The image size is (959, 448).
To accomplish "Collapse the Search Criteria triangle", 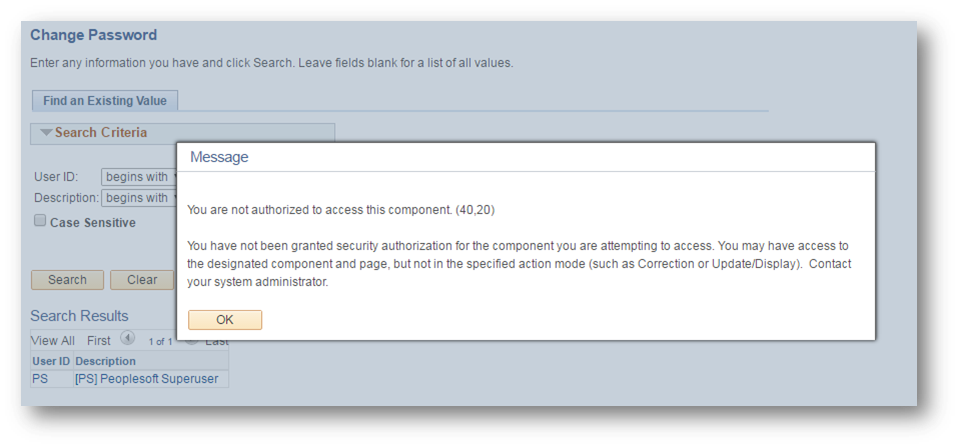I will [46, 133].
